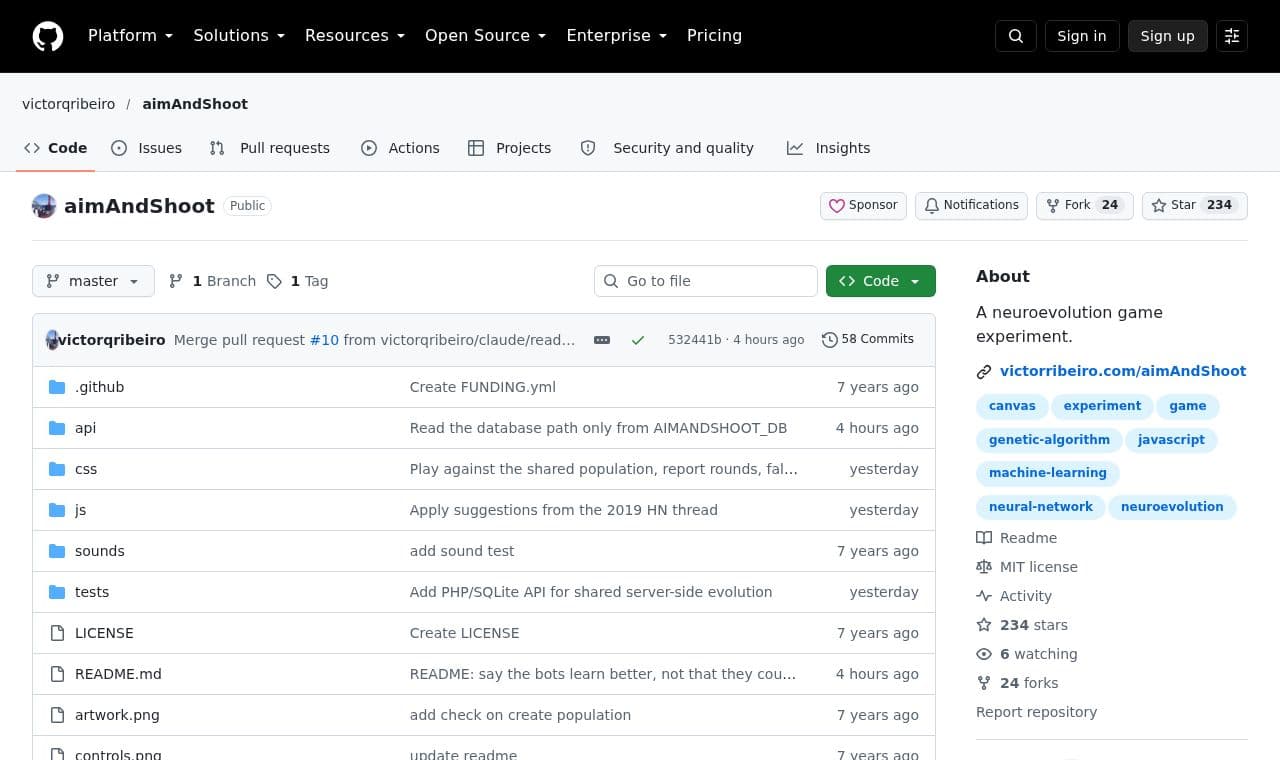Open appearance settings icon in header
The width and height of the screenshot is (1280, 760).
click(1232, 36)
